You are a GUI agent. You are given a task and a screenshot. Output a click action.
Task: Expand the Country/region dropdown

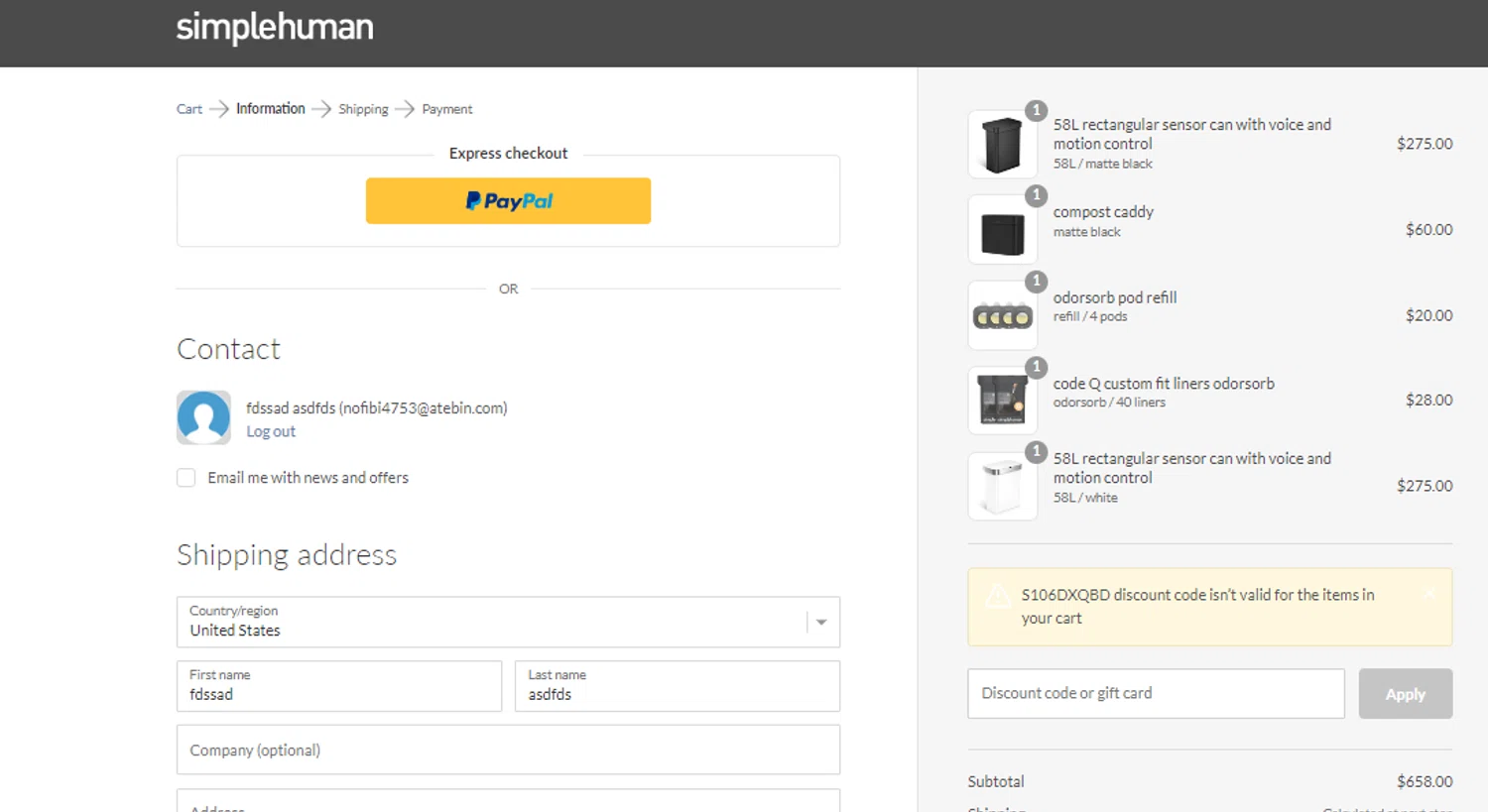tap(508, 622)
